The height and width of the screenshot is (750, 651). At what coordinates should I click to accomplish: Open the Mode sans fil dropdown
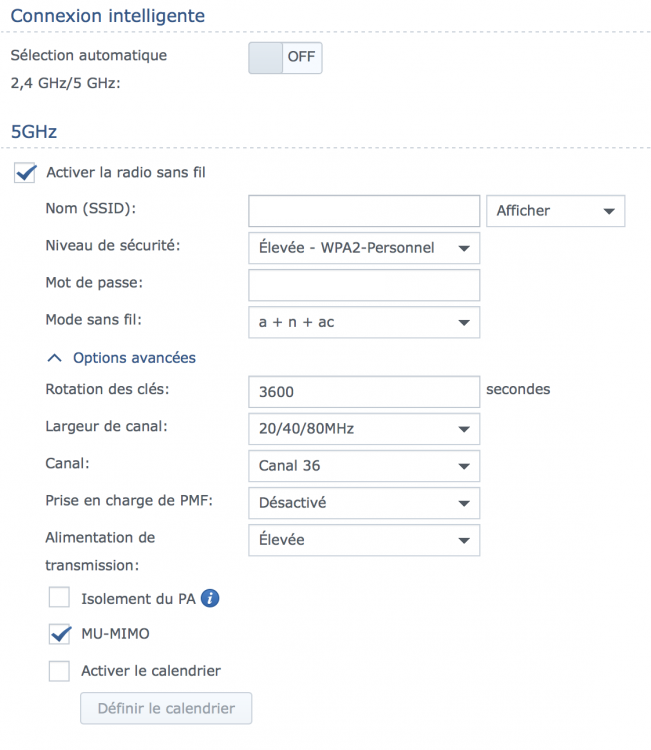tap(364, 322)
